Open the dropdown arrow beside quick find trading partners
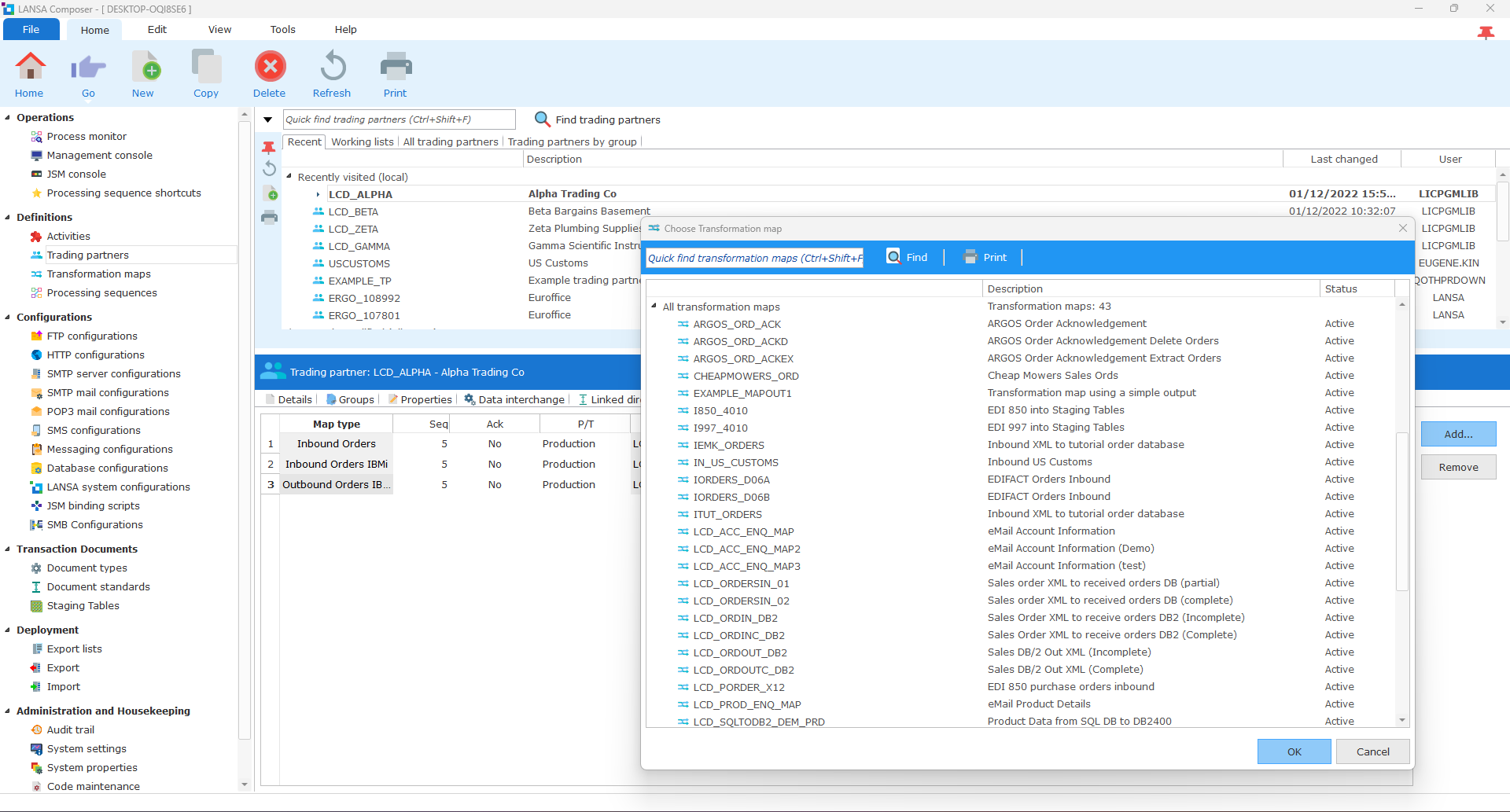 click(268, 119)
